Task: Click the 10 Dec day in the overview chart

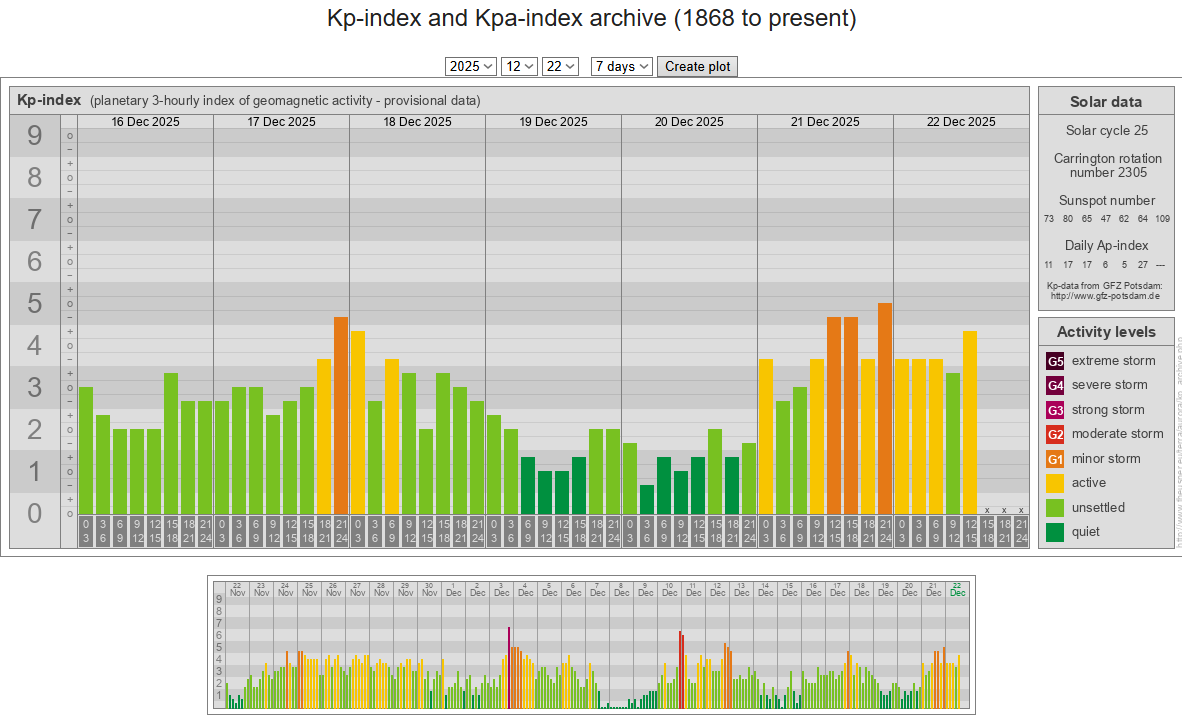Action: pyautogui.click(x=669, y=589)
